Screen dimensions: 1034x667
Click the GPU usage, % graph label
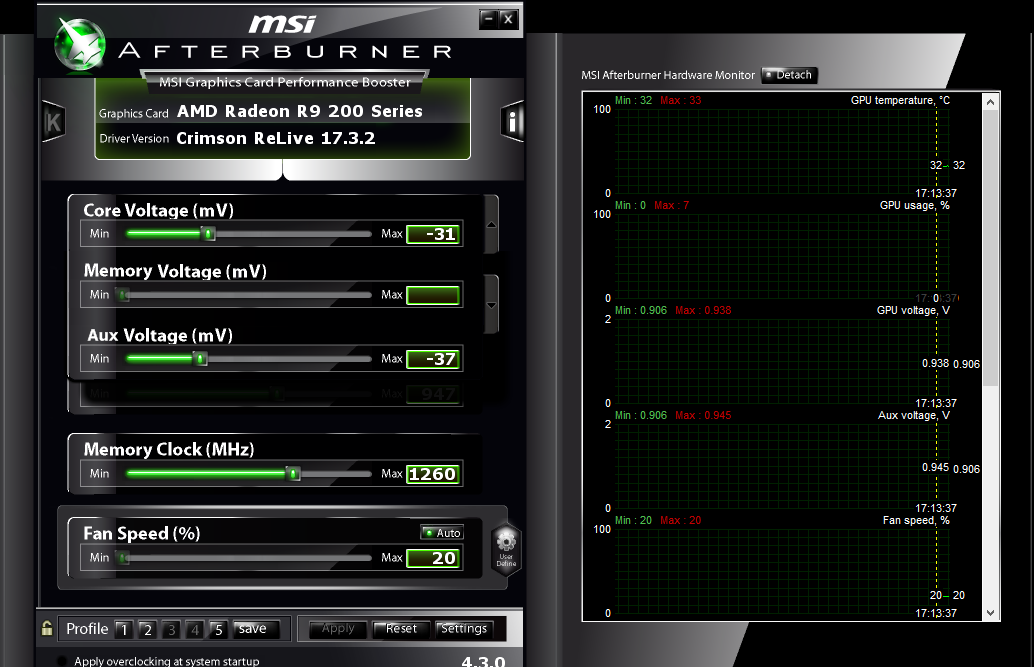point(915,205)
